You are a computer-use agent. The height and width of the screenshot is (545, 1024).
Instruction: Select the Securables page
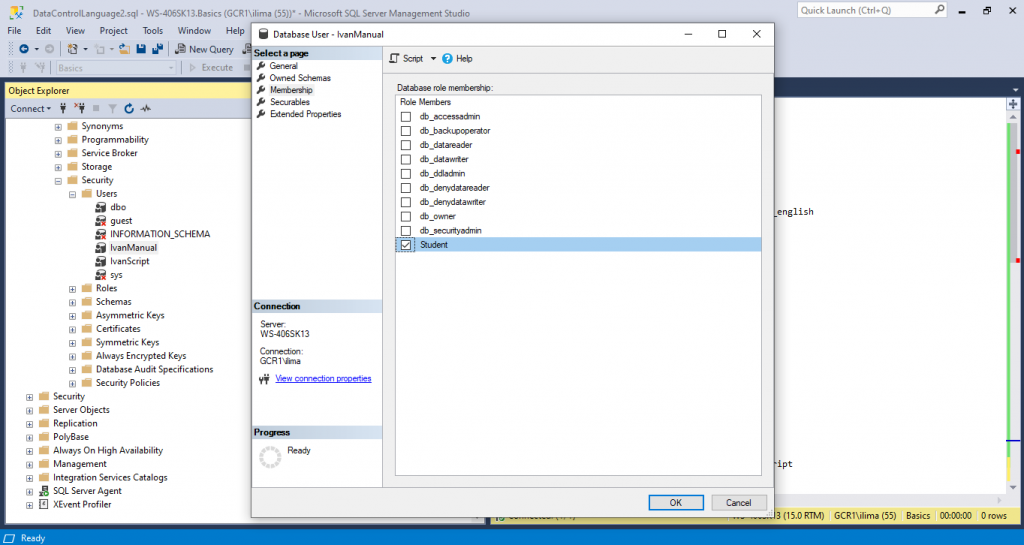click(x=290, y=102)
